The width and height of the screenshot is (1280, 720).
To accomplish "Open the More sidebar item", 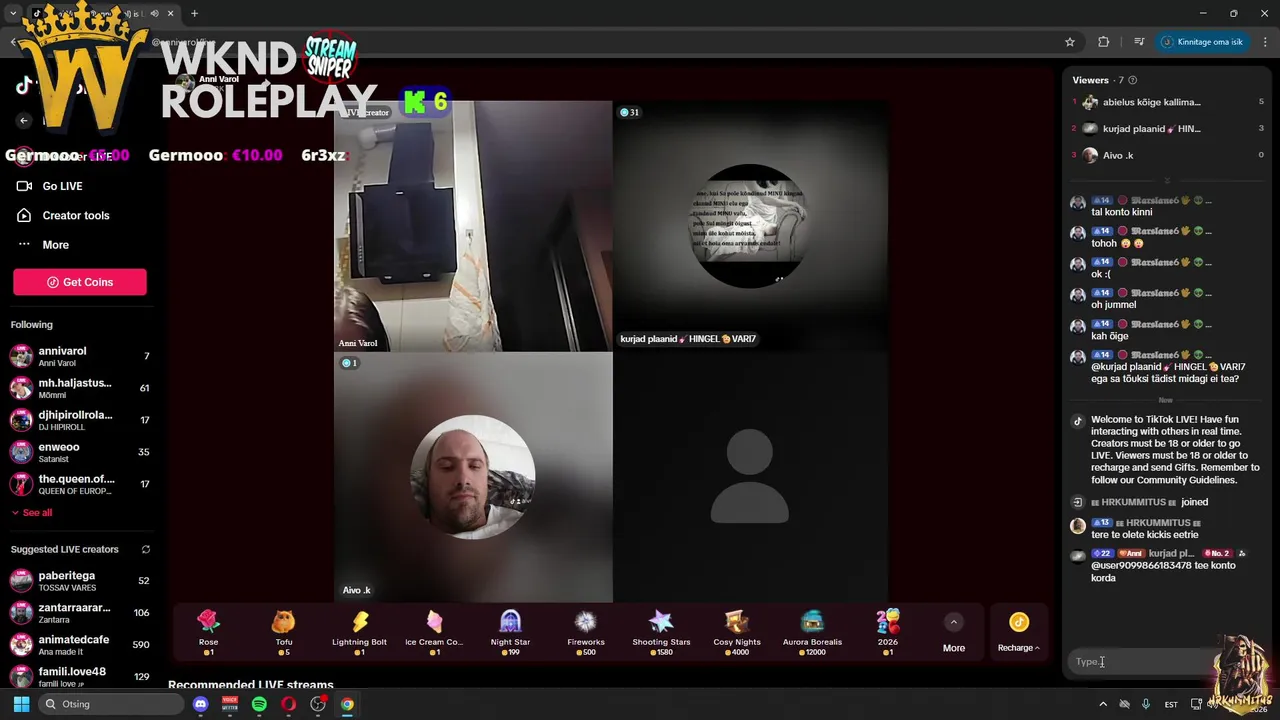I will (x=56, y=245).
